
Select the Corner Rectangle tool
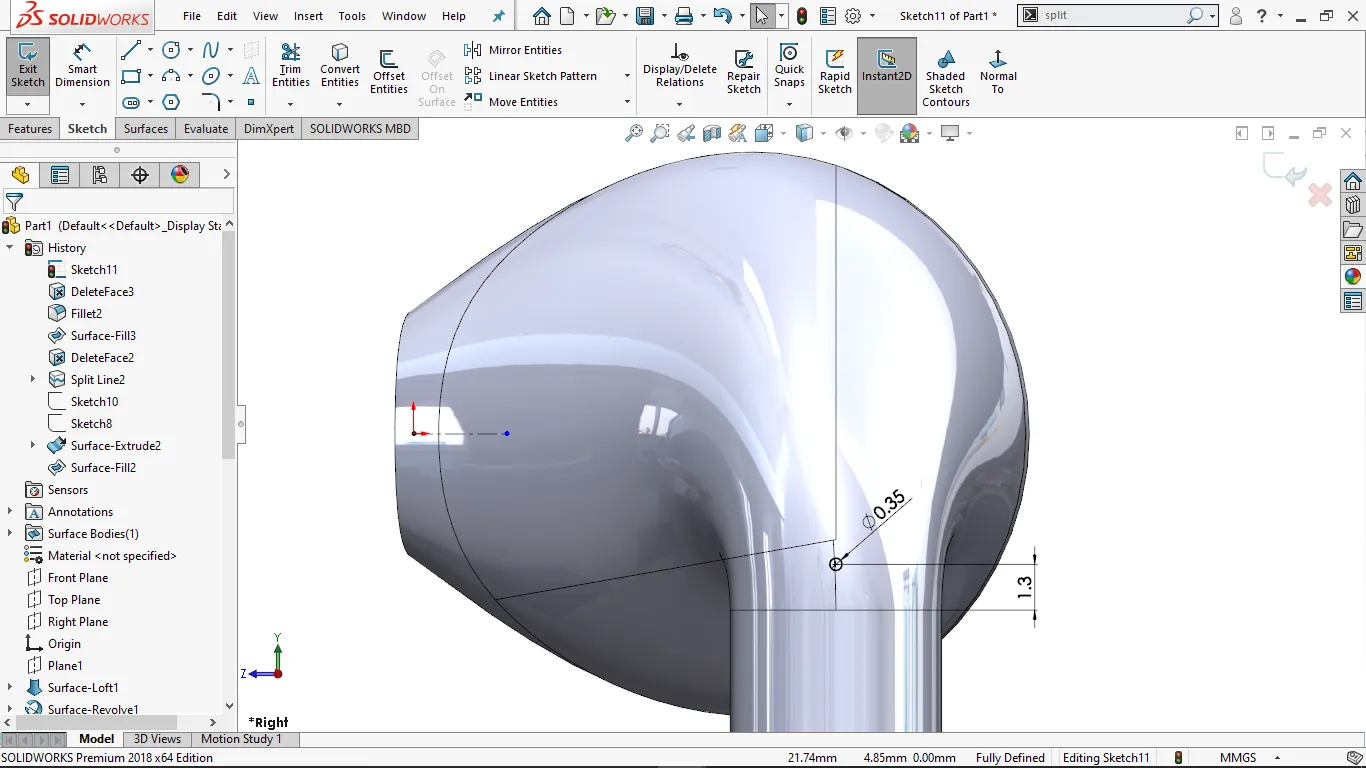pyautogui.click(x=130, y=76)
